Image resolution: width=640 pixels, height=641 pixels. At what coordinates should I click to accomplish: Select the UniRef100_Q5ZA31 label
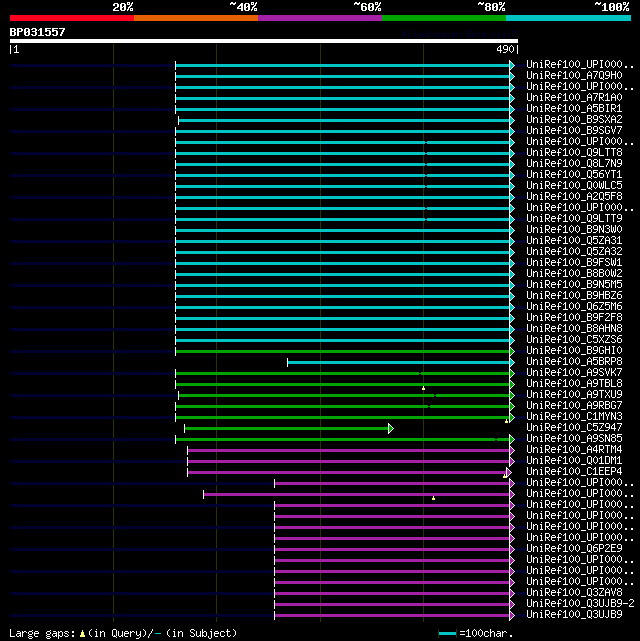point(574,240)
